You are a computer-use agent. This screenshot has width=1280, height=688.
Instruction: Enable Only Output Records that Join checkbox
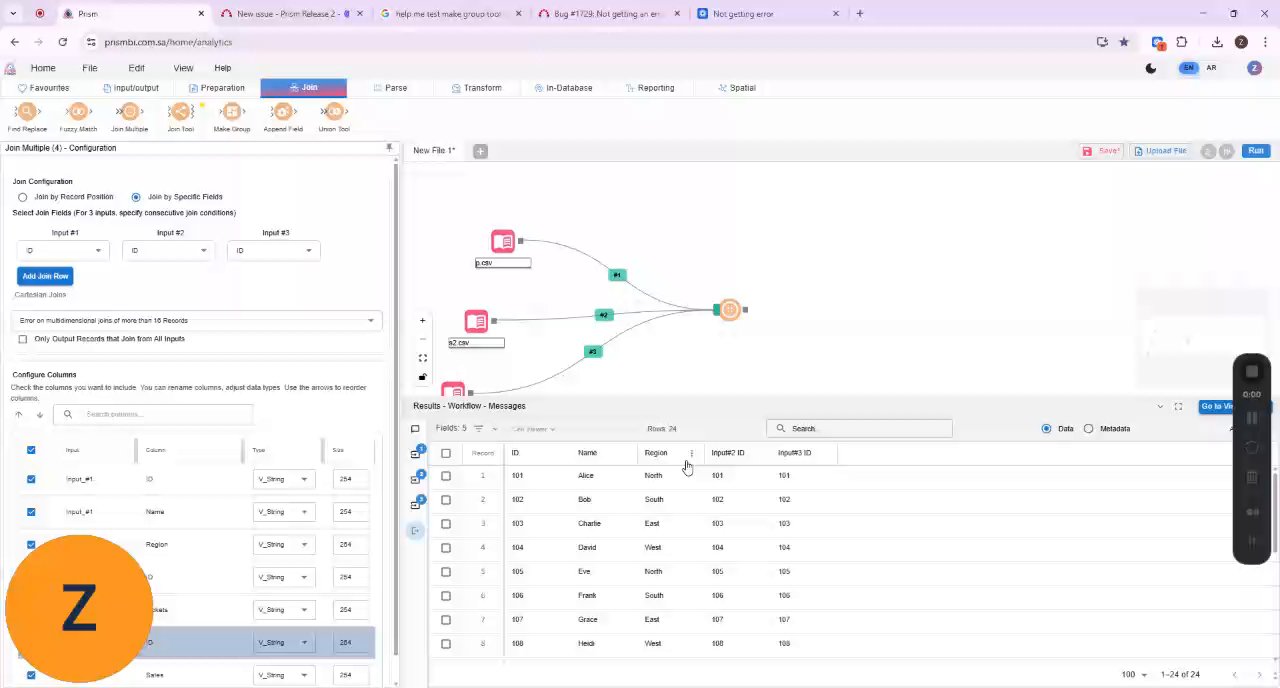(x=23, y=339)
